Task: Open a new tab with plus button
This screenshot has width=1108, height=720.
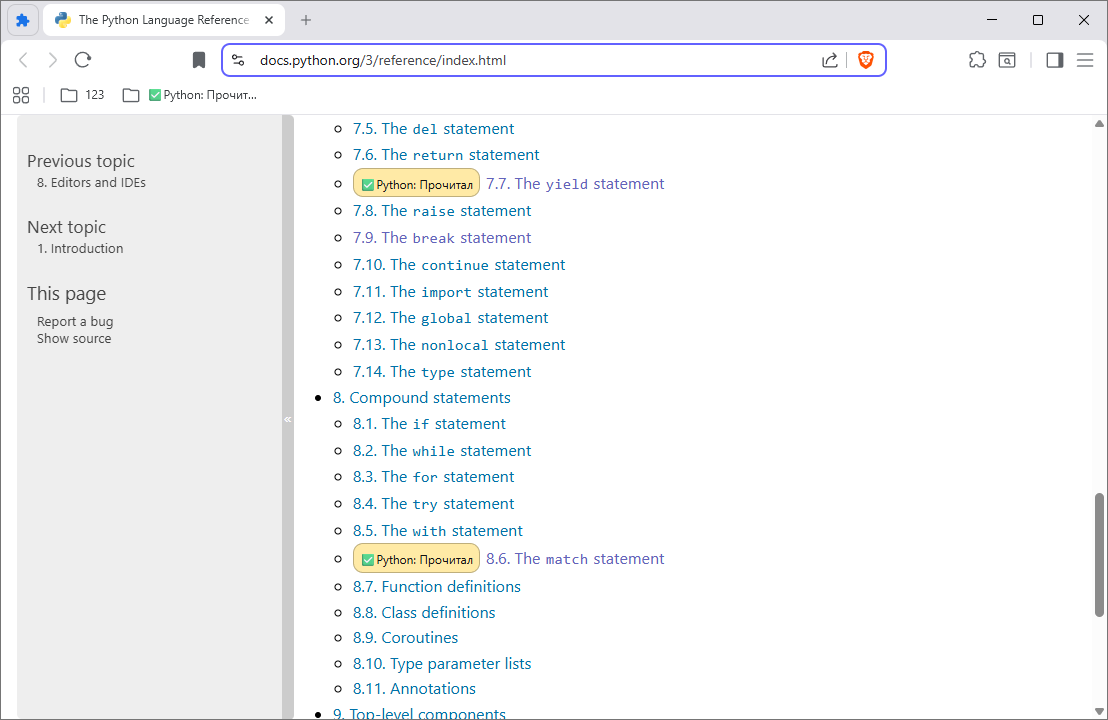Action: 306,20
